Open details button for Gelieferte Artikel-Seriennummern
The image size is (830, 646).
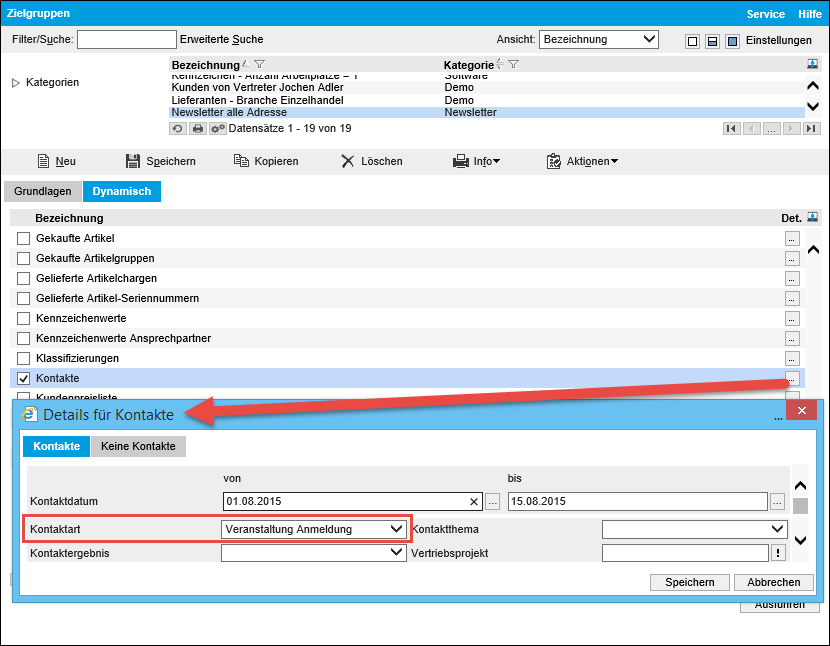coord(792,299)
